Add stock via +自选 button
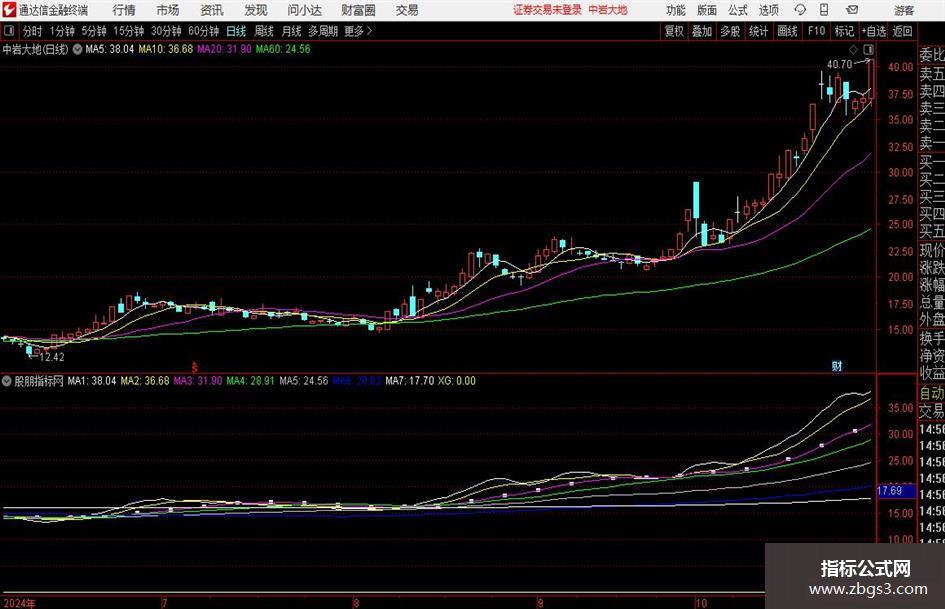The height and width of the screenshot is (609, 945). [x=874, y=31]
